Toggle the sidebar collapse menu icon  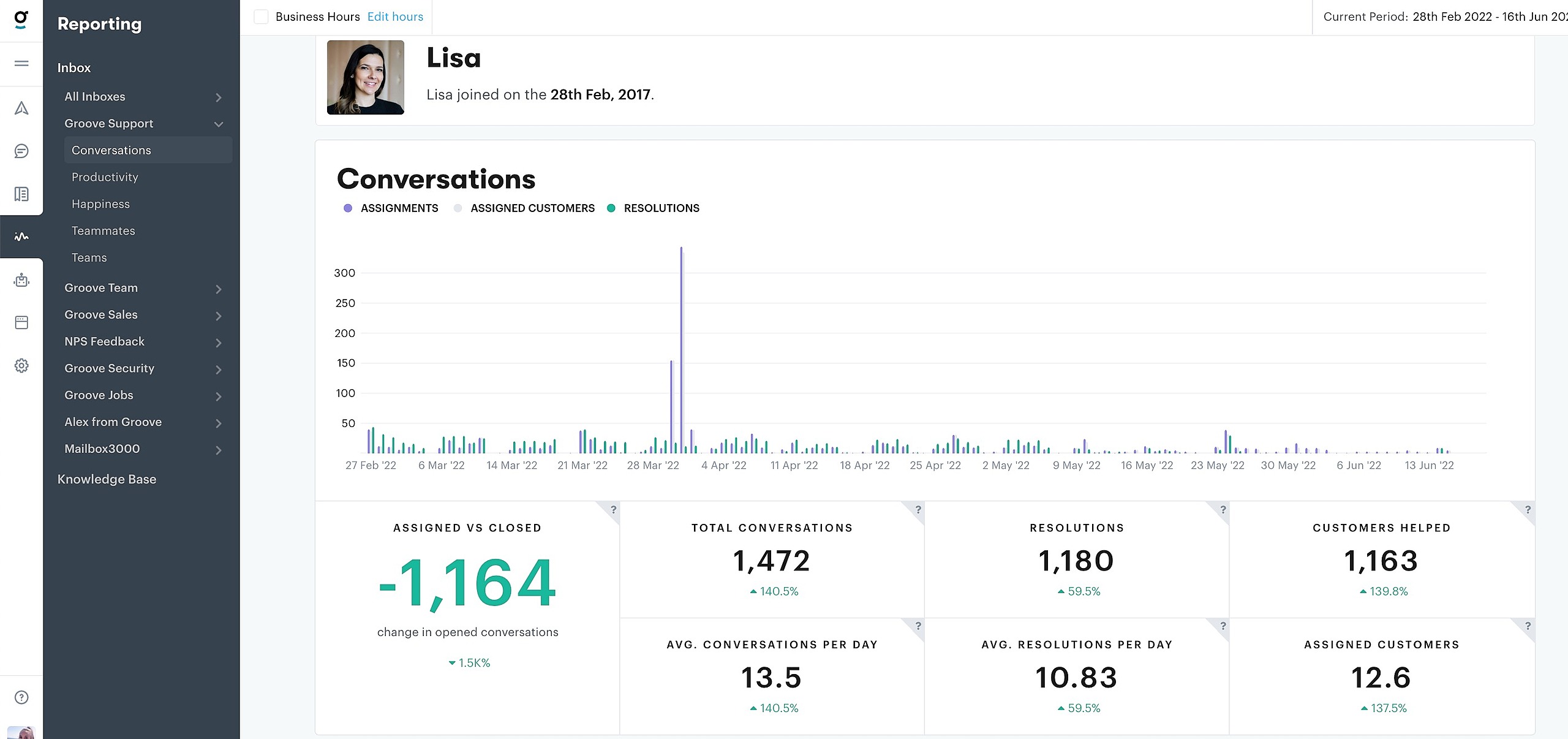click(x=21, y=64)
